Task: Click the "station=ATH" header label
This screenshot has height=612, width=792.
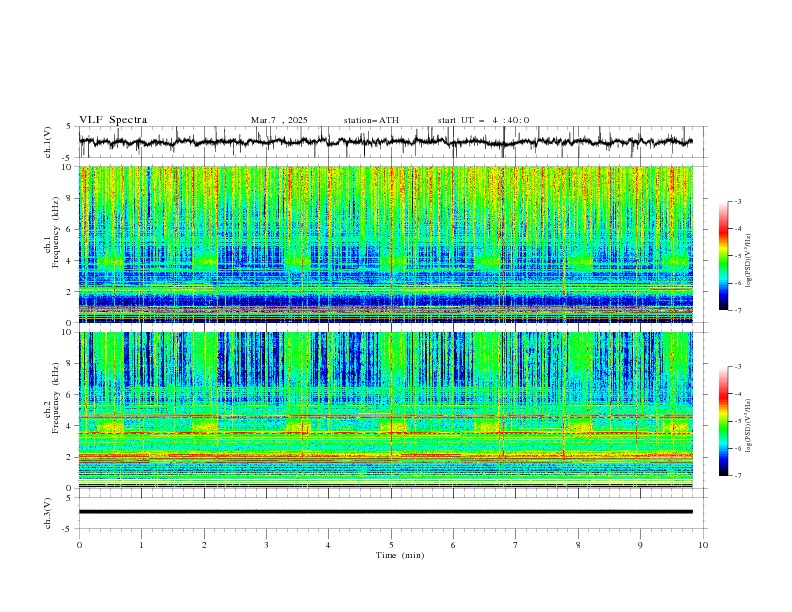Action: [371, 120]
